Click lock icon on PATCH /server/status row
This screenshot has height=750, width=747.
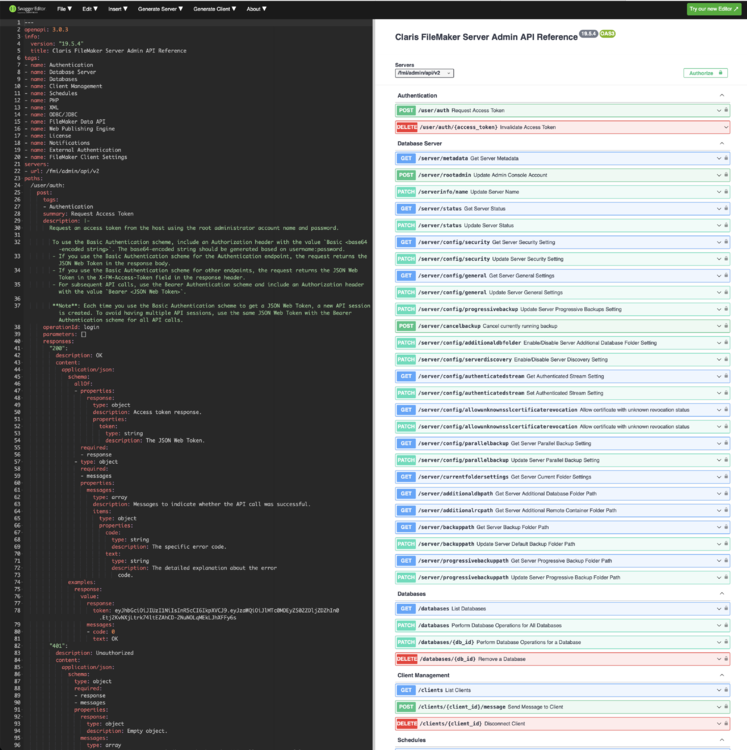[726, 225]
